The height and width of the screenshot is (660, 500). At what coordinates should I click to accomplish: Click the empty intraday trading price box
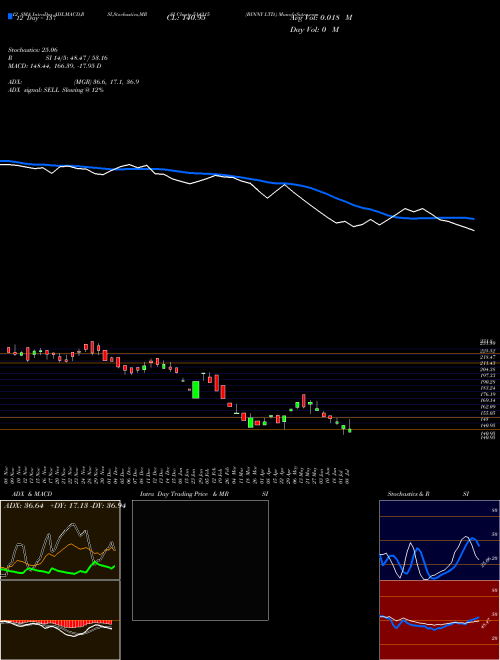[200, 560]
